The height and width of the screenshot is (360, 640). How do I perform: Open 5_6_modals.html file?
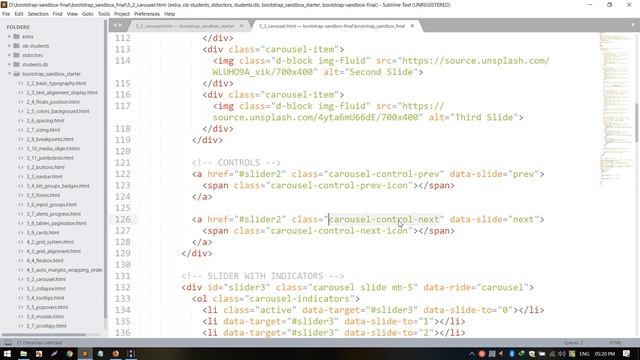point(45,317)
